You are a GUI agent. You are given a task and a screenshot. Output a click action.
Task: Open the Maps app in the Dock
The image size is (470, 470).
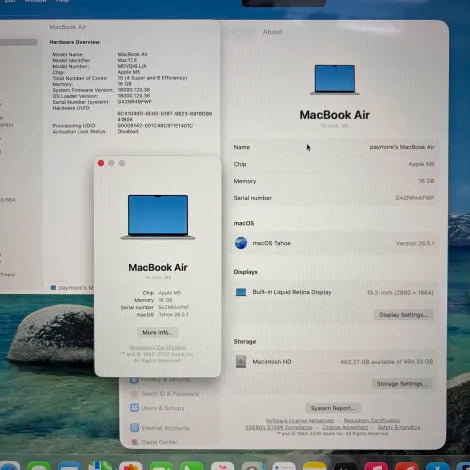[x=100, y=466]
